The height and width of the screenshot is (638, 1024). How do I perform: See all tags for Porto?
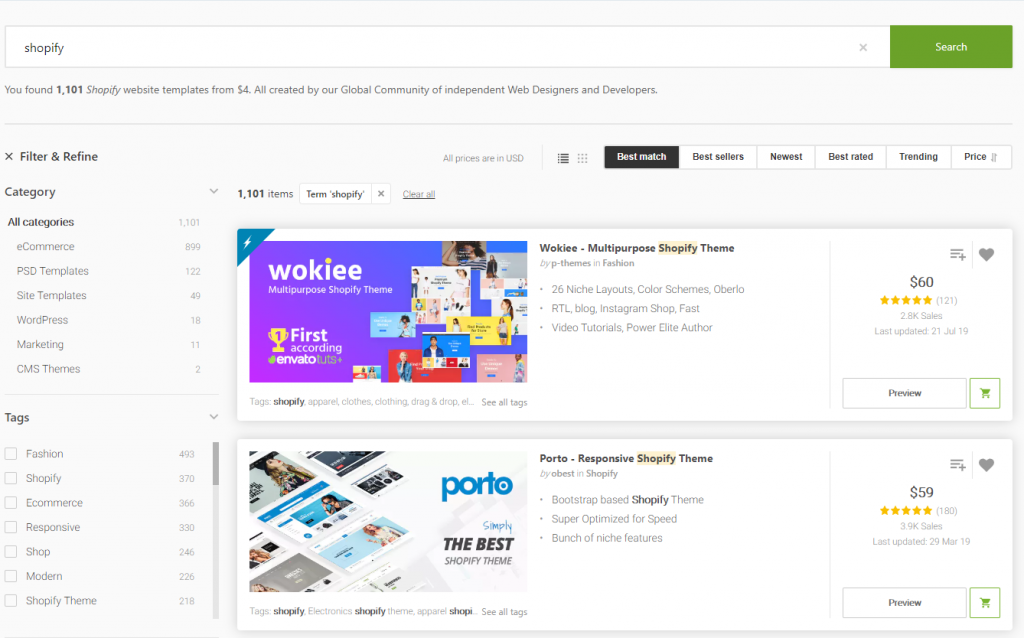pos(504,612)
